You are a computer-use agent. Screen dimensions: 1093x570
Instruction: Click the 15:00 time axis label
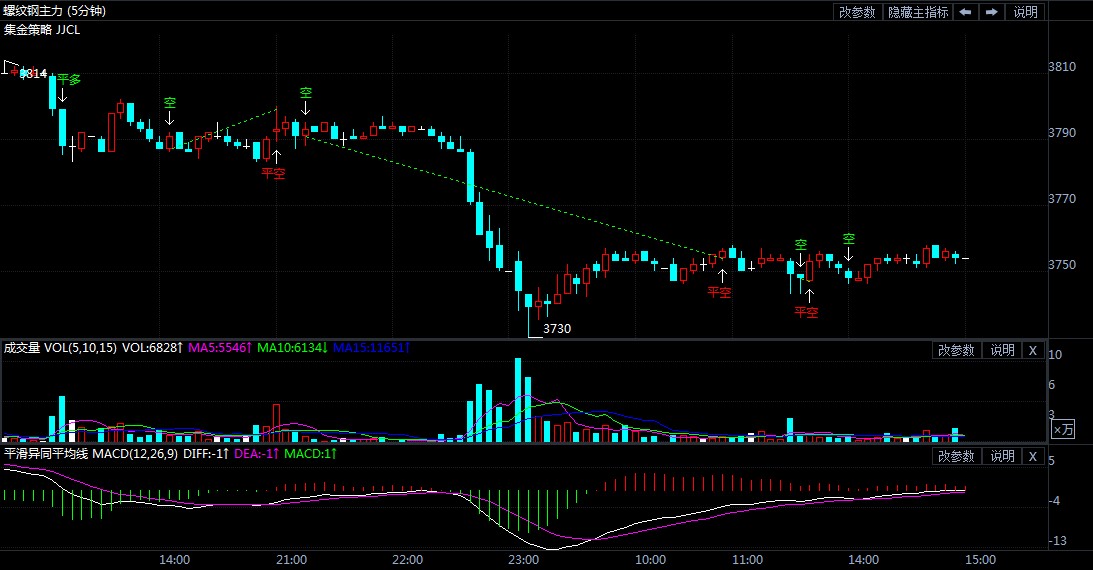tap(980, 560)
